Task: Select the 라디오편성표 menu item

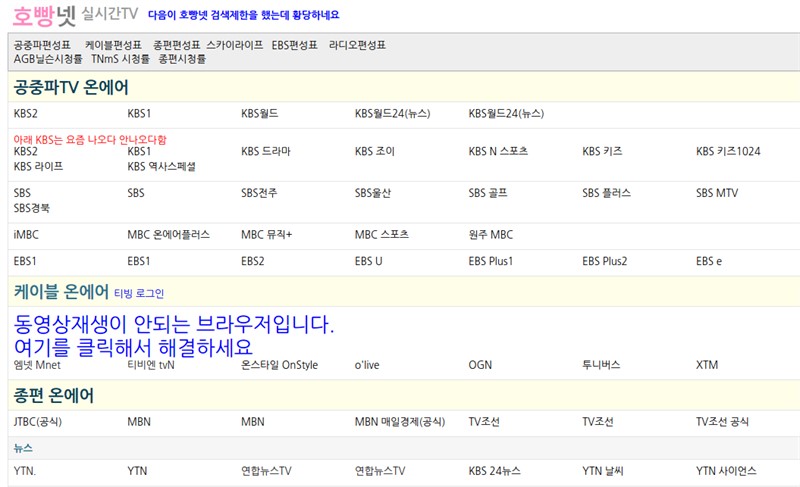Action: (357, 45)
